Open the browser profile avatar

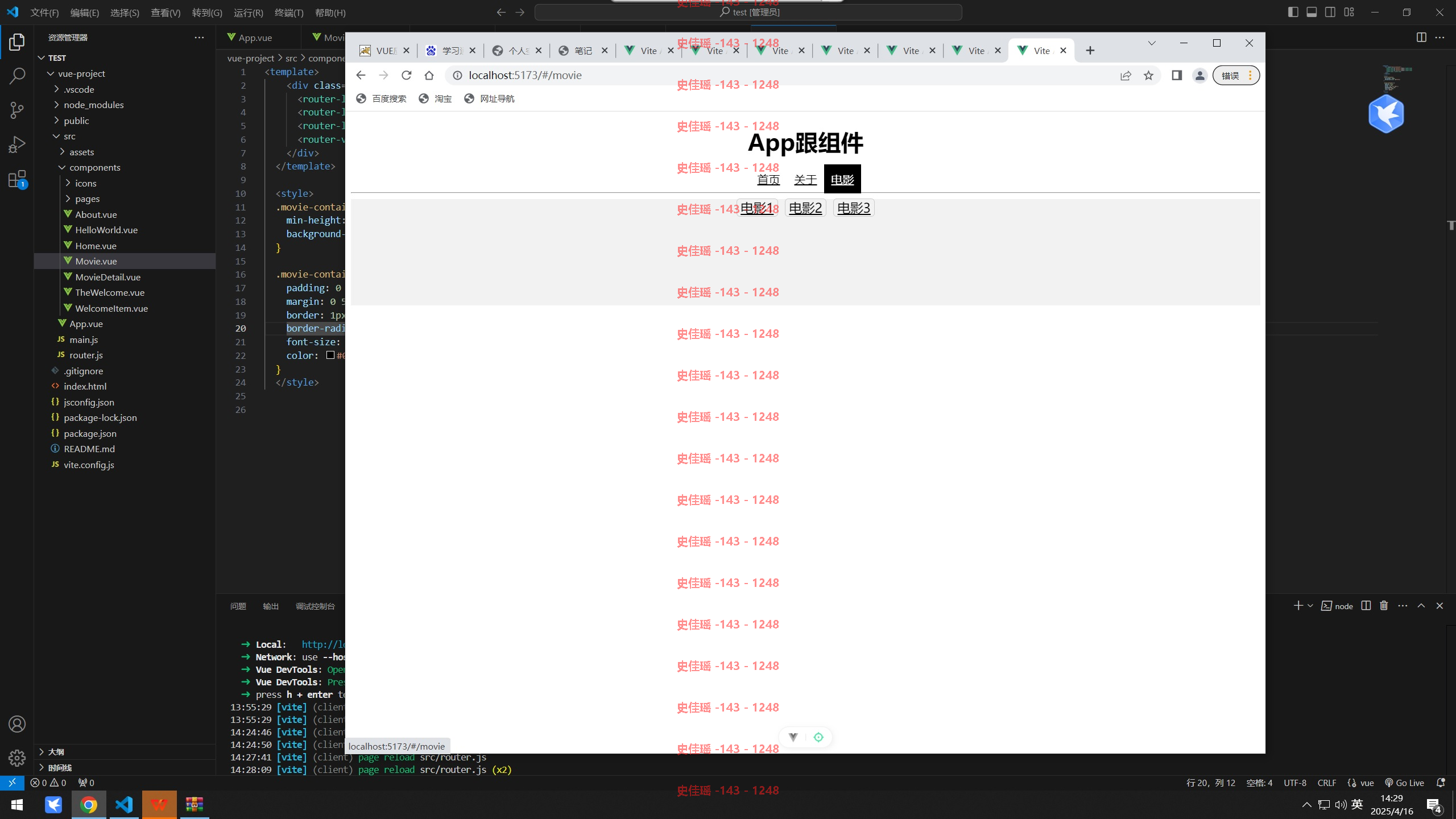coord(1200,75)
